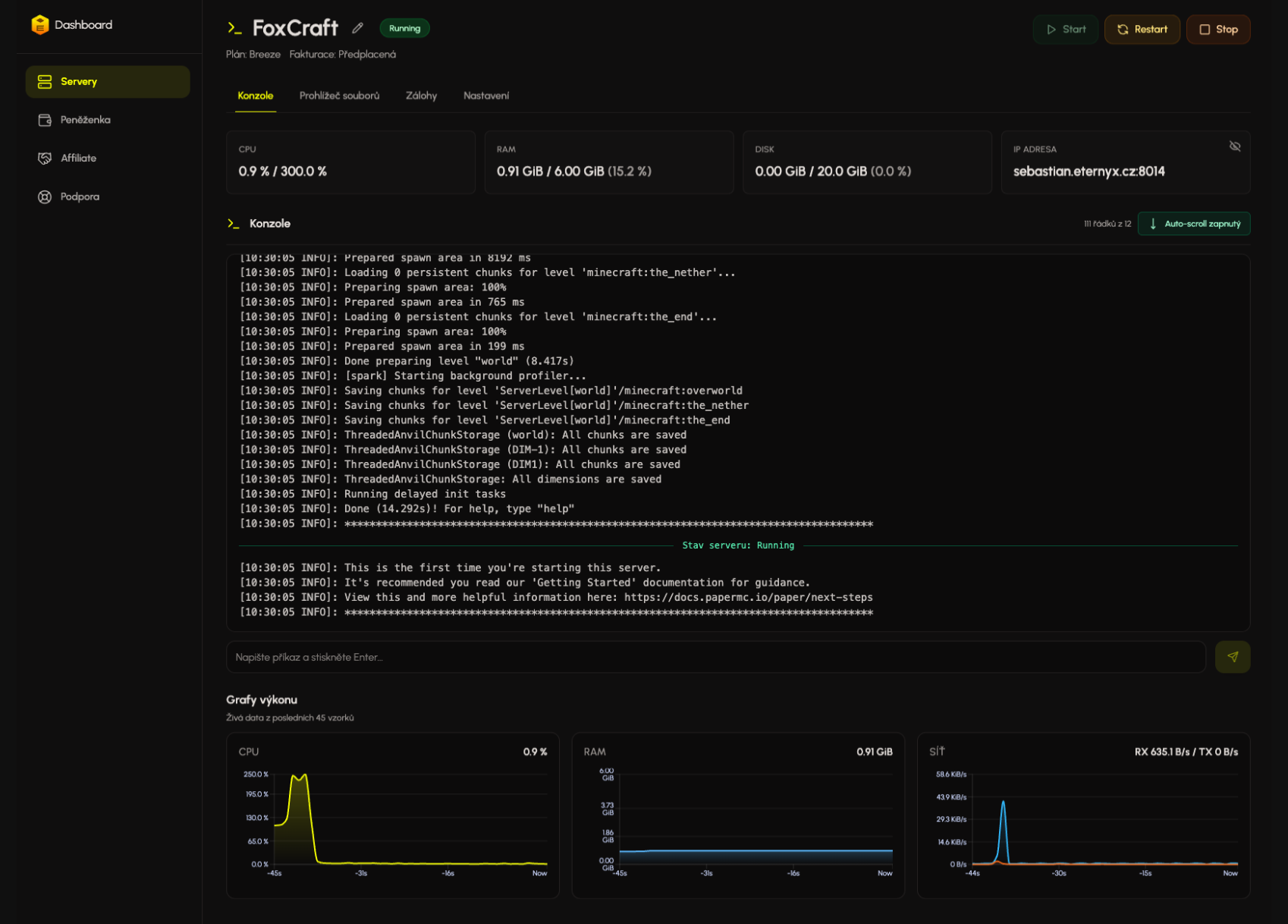Switch to the Konzole tab
This screenshot has width=1288, height=924.
[256, 96]
